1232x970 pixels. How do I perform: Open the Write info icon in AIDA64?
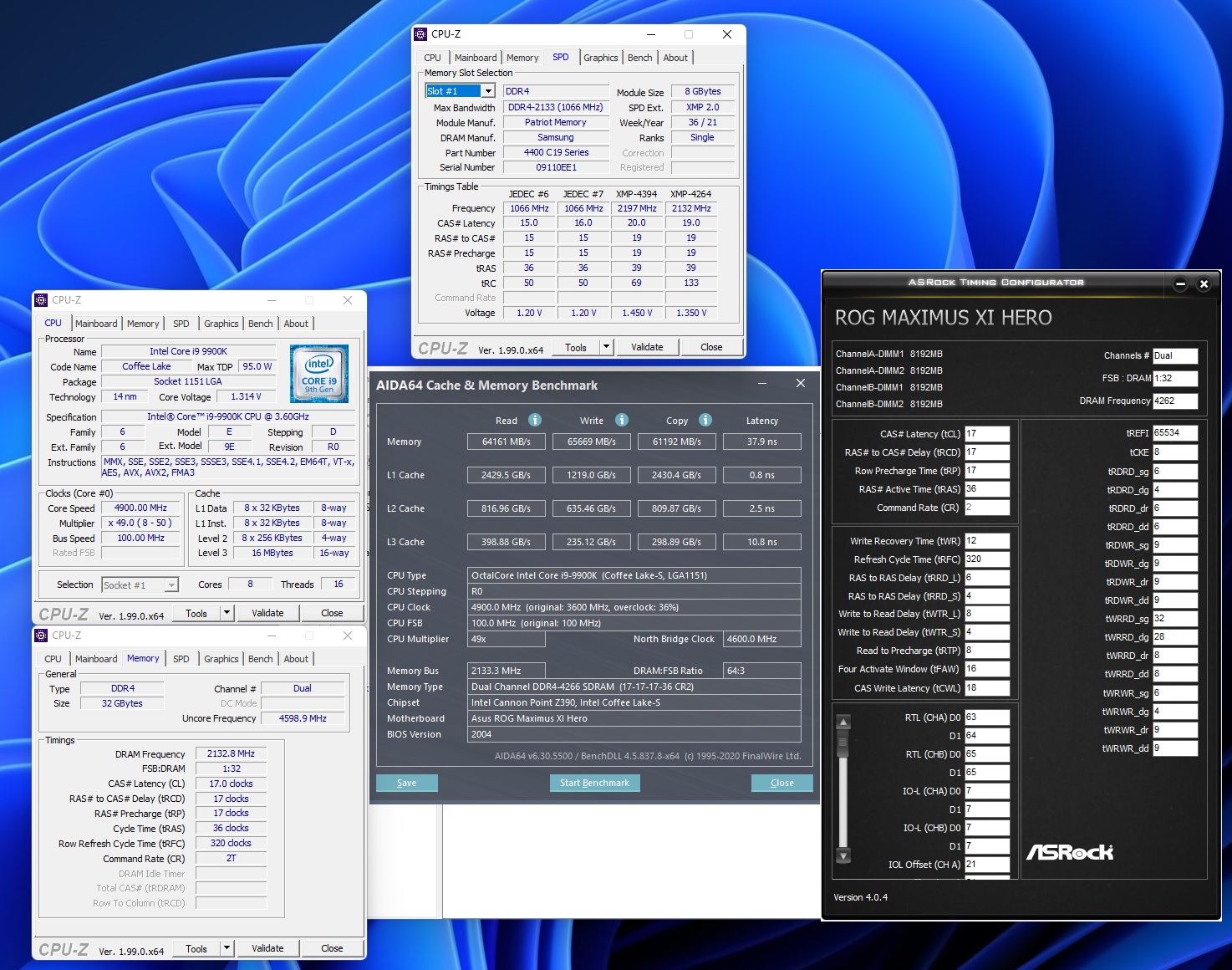pos(622,420)
